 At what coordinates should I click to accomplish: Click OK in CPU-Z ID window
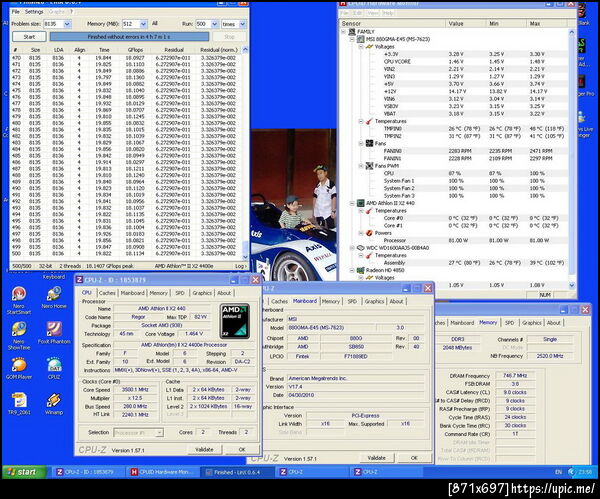(x=242, y=450)
